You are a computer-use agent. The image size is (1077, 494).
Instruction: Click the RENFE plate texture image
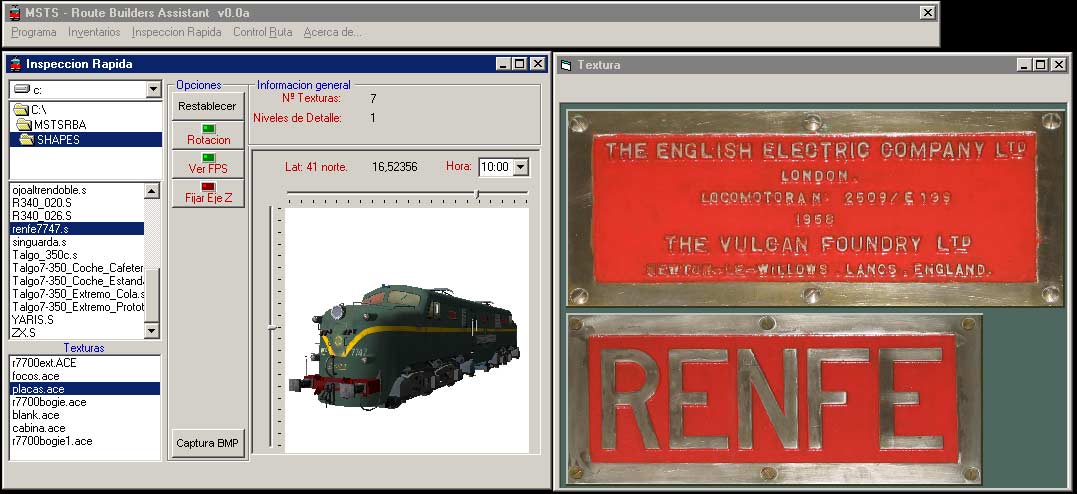(774, 399)
